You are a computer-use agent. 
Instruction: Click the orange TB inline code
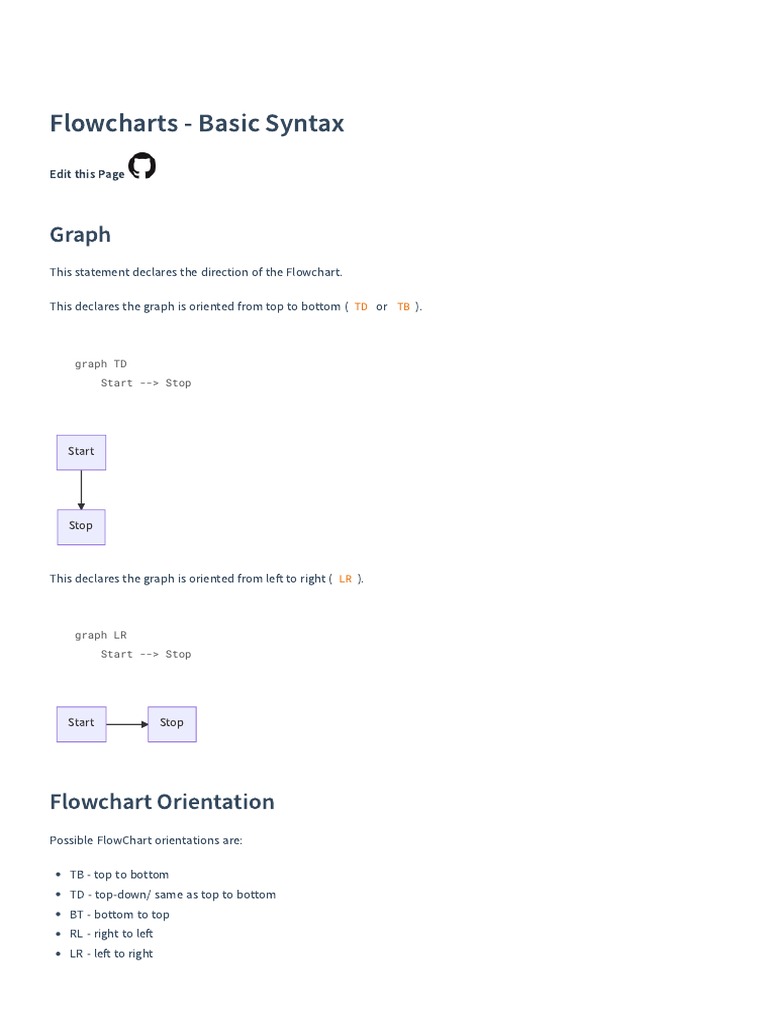[404, 307]
